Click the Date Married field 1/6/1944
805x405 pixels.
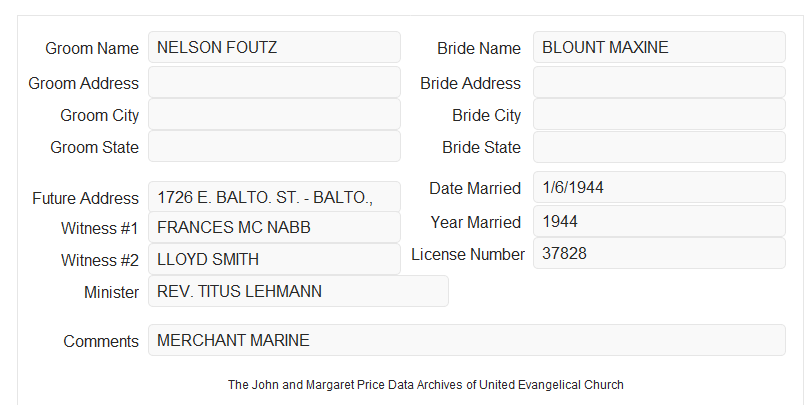click(x=659, y=187)
